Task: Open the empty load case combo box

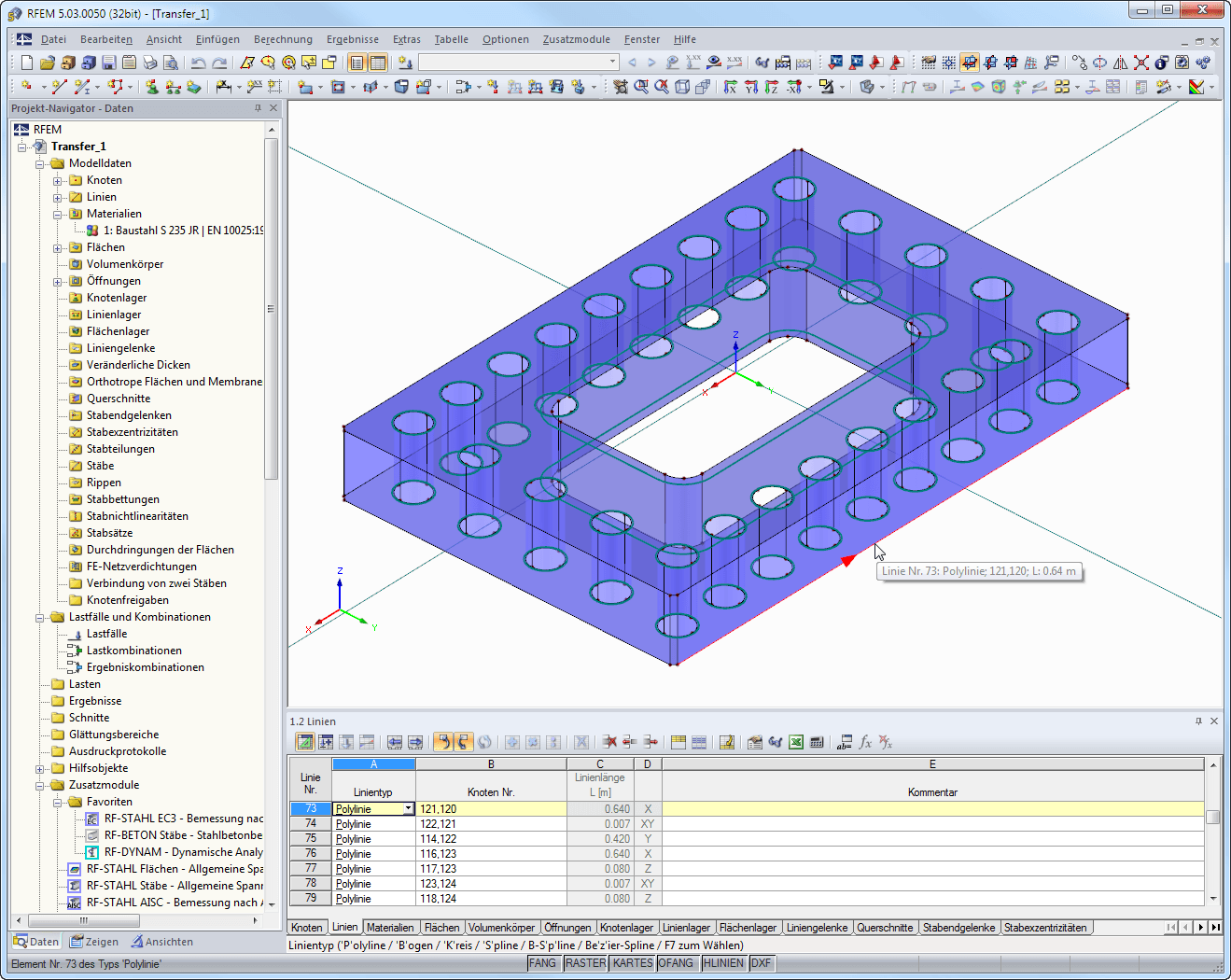Action: coord(519,63)
